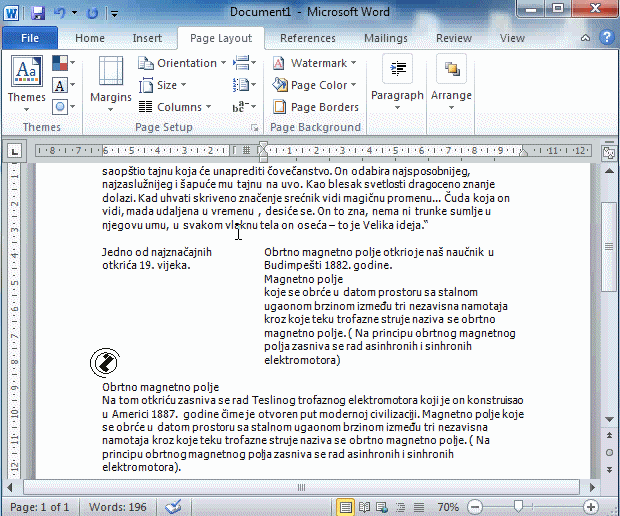Open the Watermark dropdown

pos(316,63)
